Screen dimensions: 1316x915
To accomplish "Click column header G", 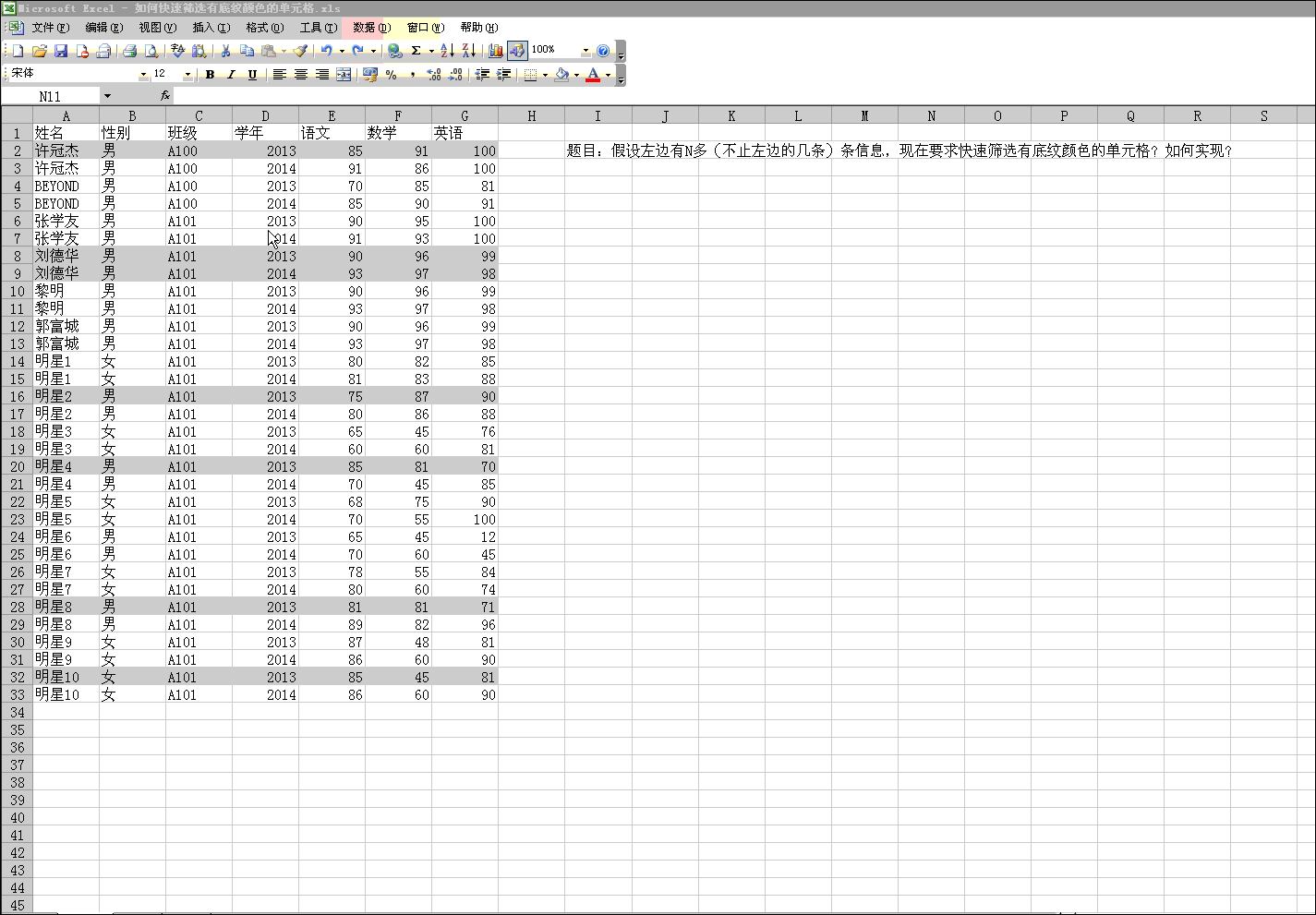I will tap(465, 115).
